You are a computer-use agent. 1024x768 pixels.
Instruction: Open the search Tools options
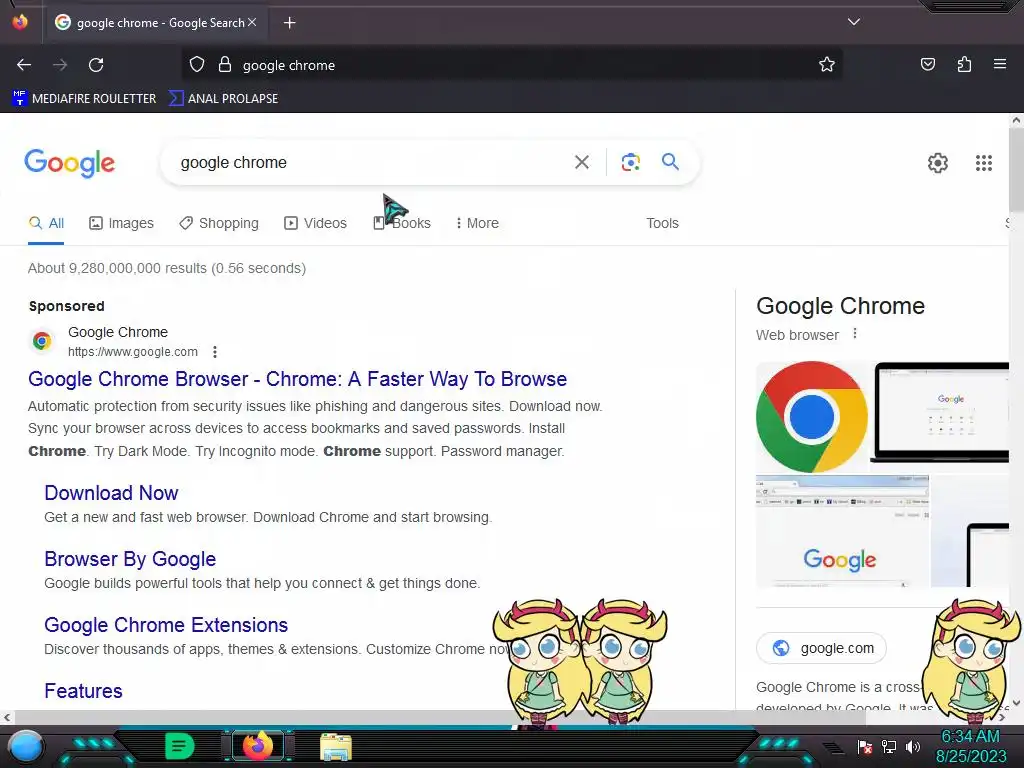point(662,223)
